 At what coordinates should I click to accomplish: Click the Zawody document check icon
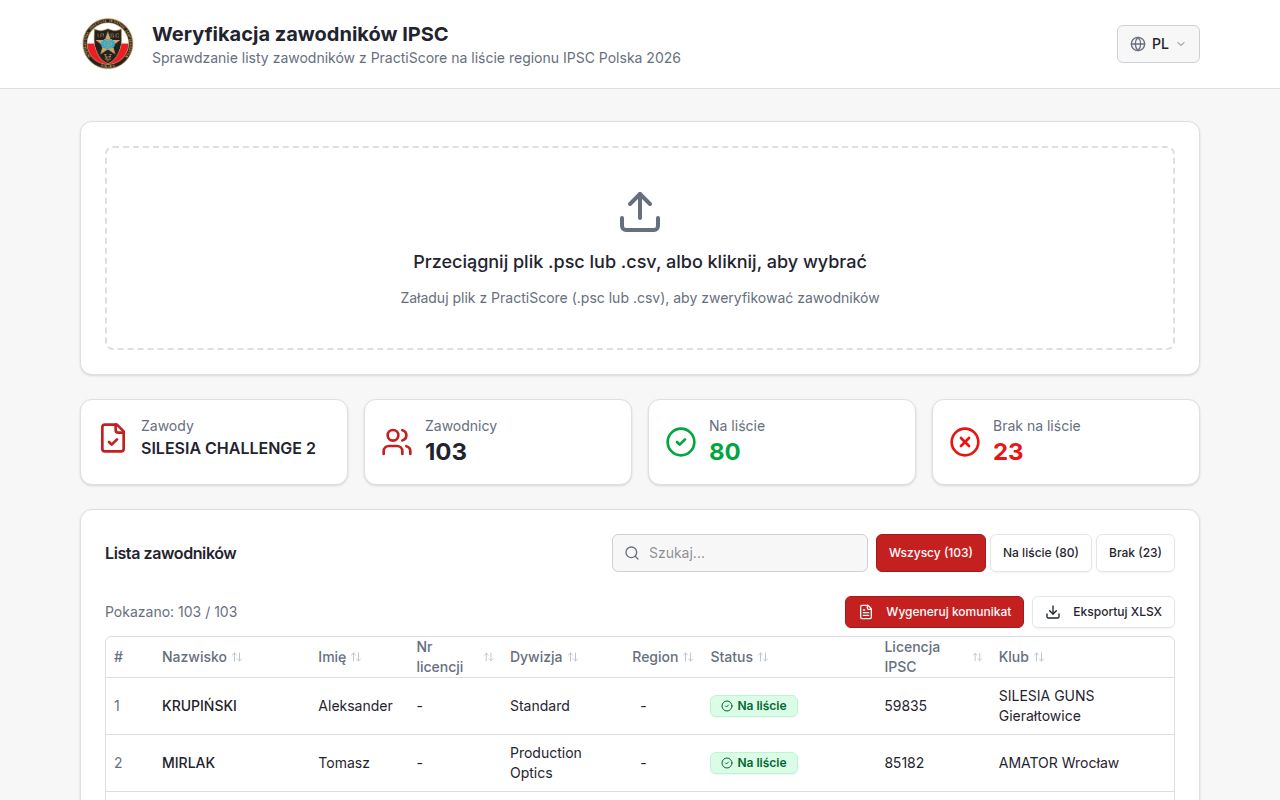coord(113,438)
